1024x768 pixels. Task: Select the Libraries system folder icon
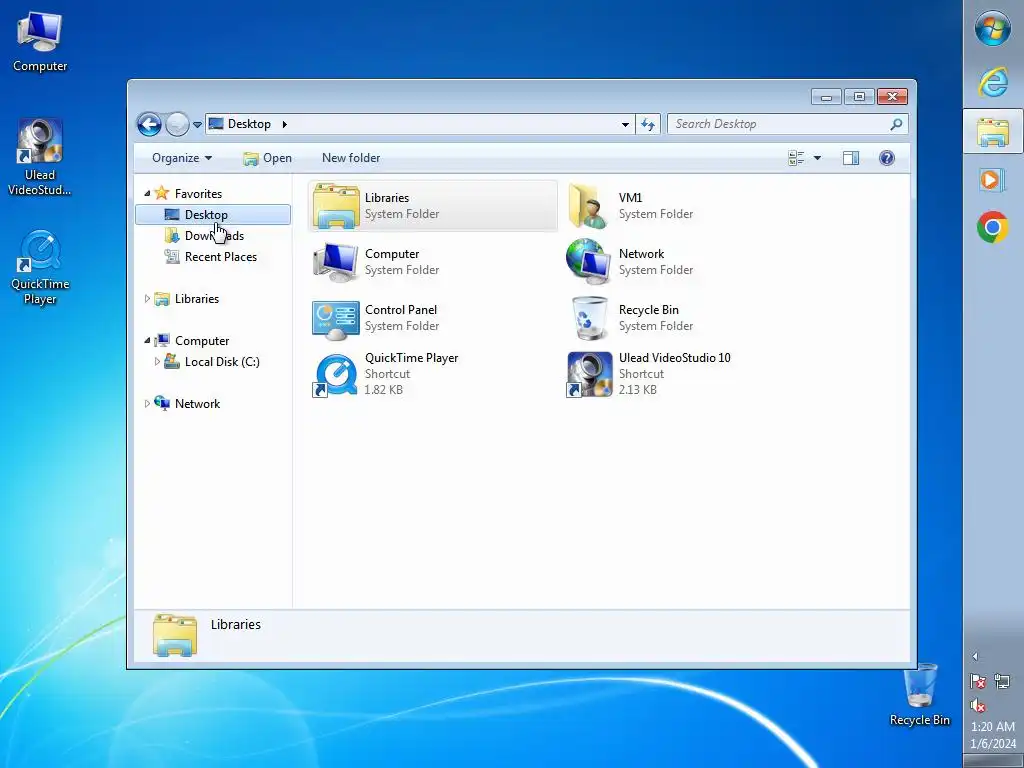click(x=336, y=206)
